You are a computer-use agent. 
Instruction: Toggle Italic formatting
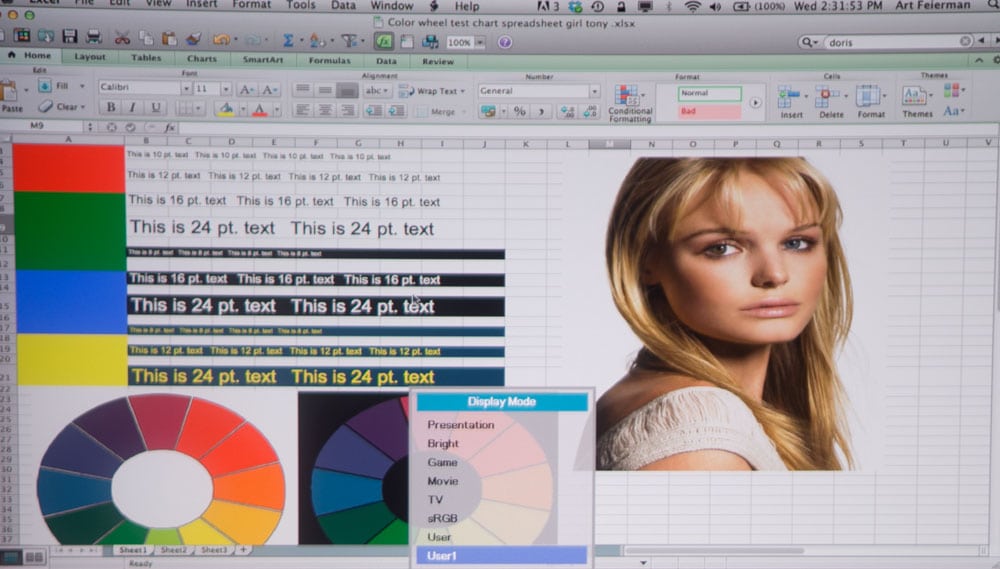coord(133,107)
